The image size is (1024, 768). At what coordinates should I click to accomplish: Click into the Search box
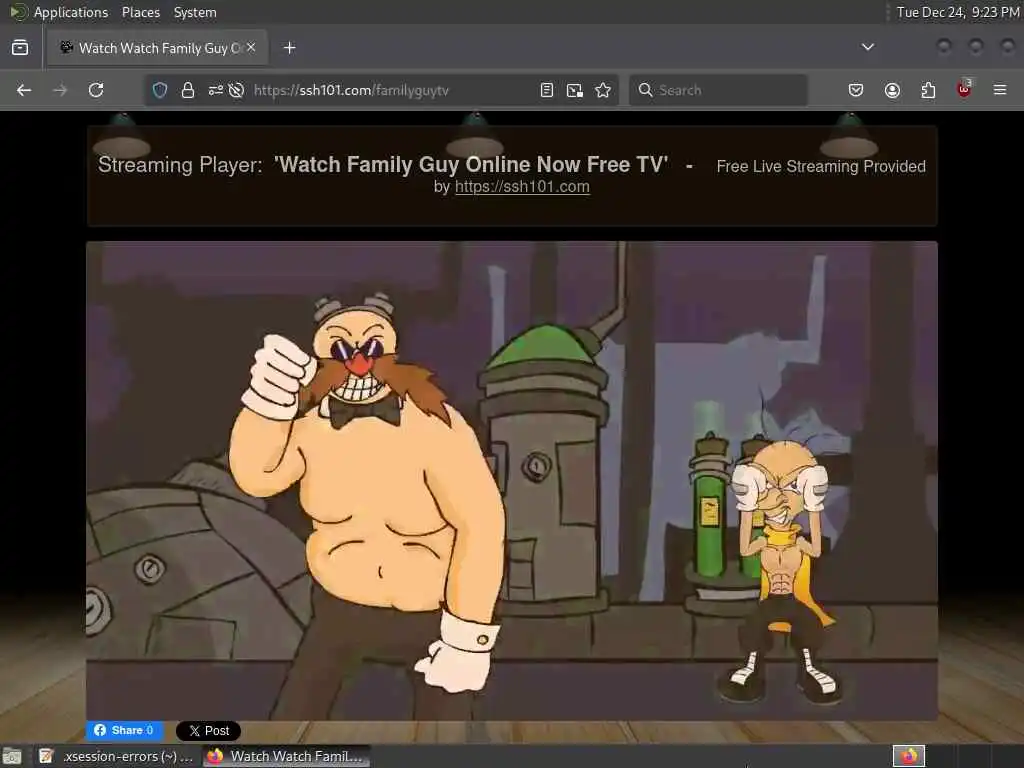718,90
